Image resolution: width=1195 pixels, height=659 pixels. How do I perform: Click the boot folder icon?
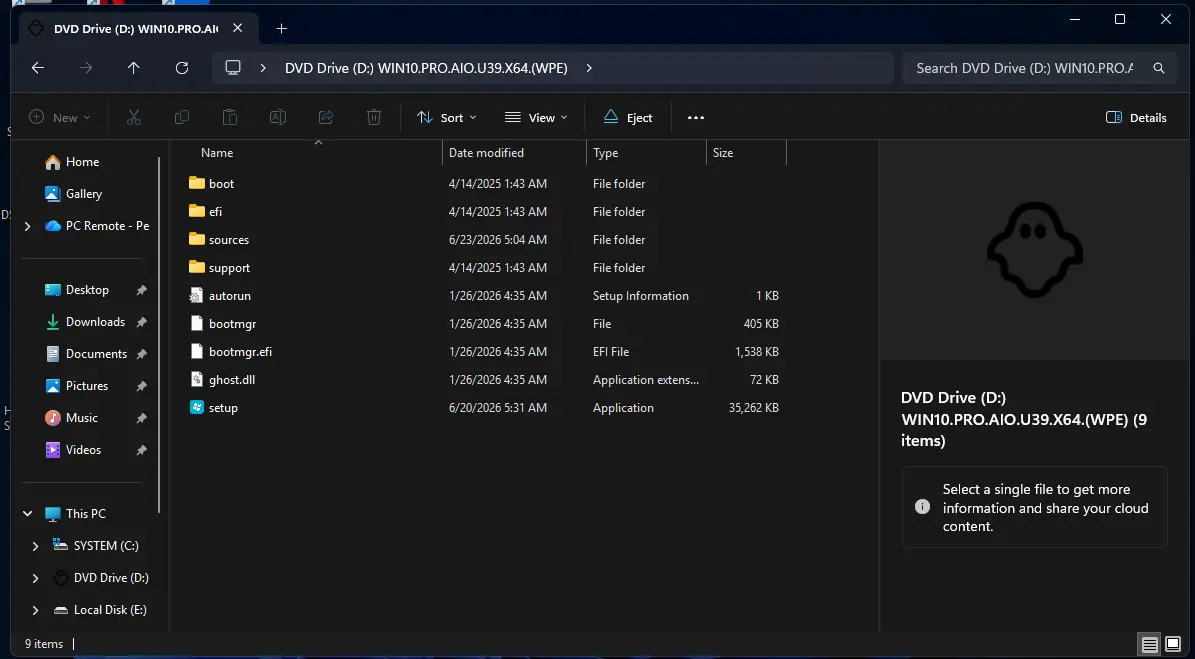197,184
